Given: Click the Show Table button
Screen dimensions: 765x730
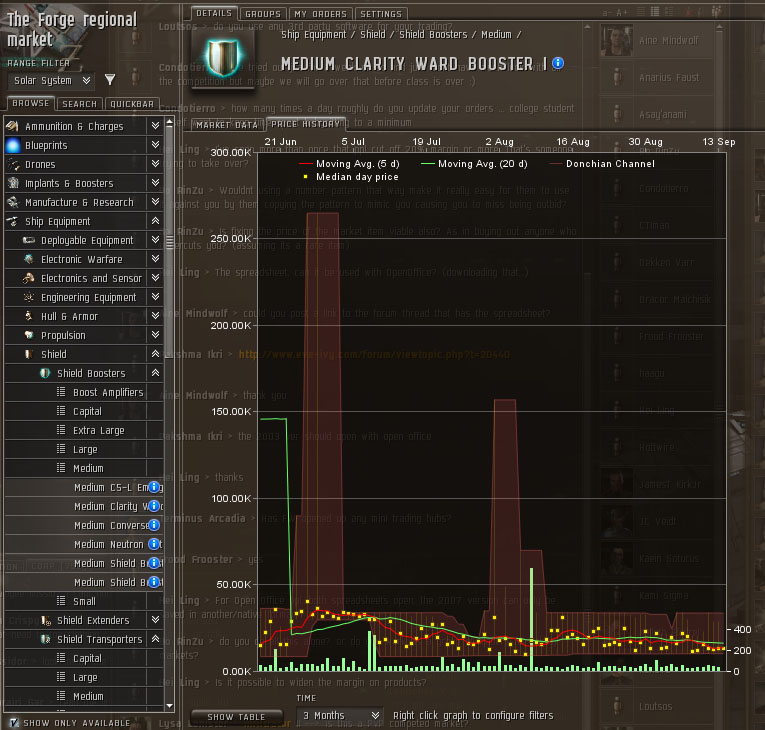Looking at the screenshot, I should [236, 716].
